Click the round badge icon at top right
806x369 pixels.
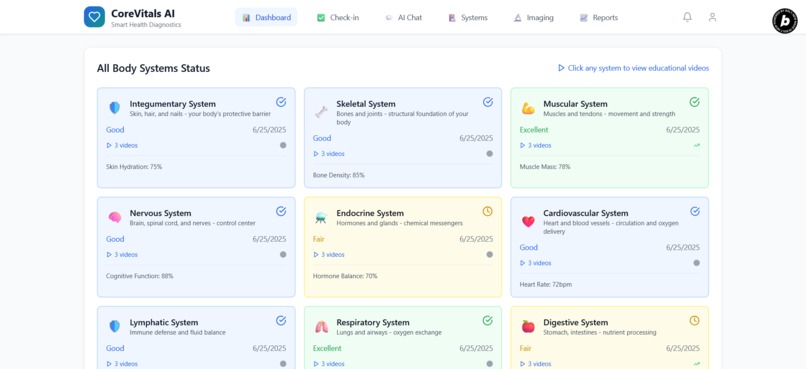pos(785,21)
